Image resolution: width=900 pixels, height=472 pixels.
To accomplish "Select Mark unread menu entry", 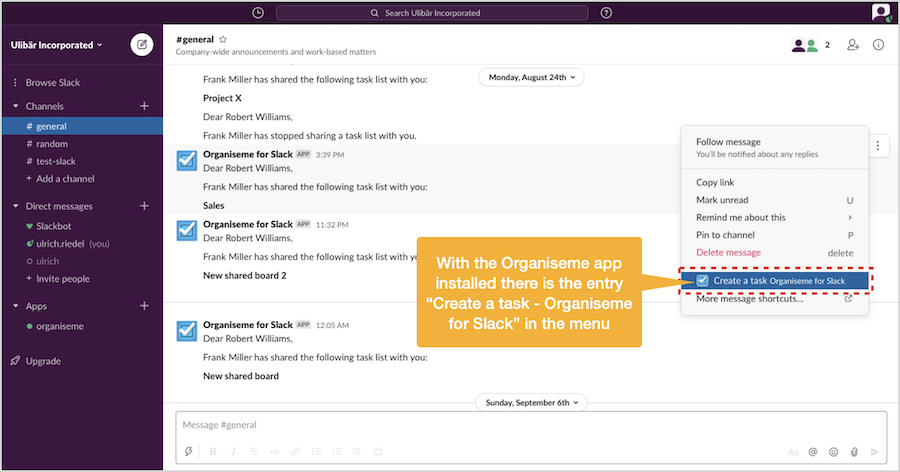I will click(x=774, y=200).
